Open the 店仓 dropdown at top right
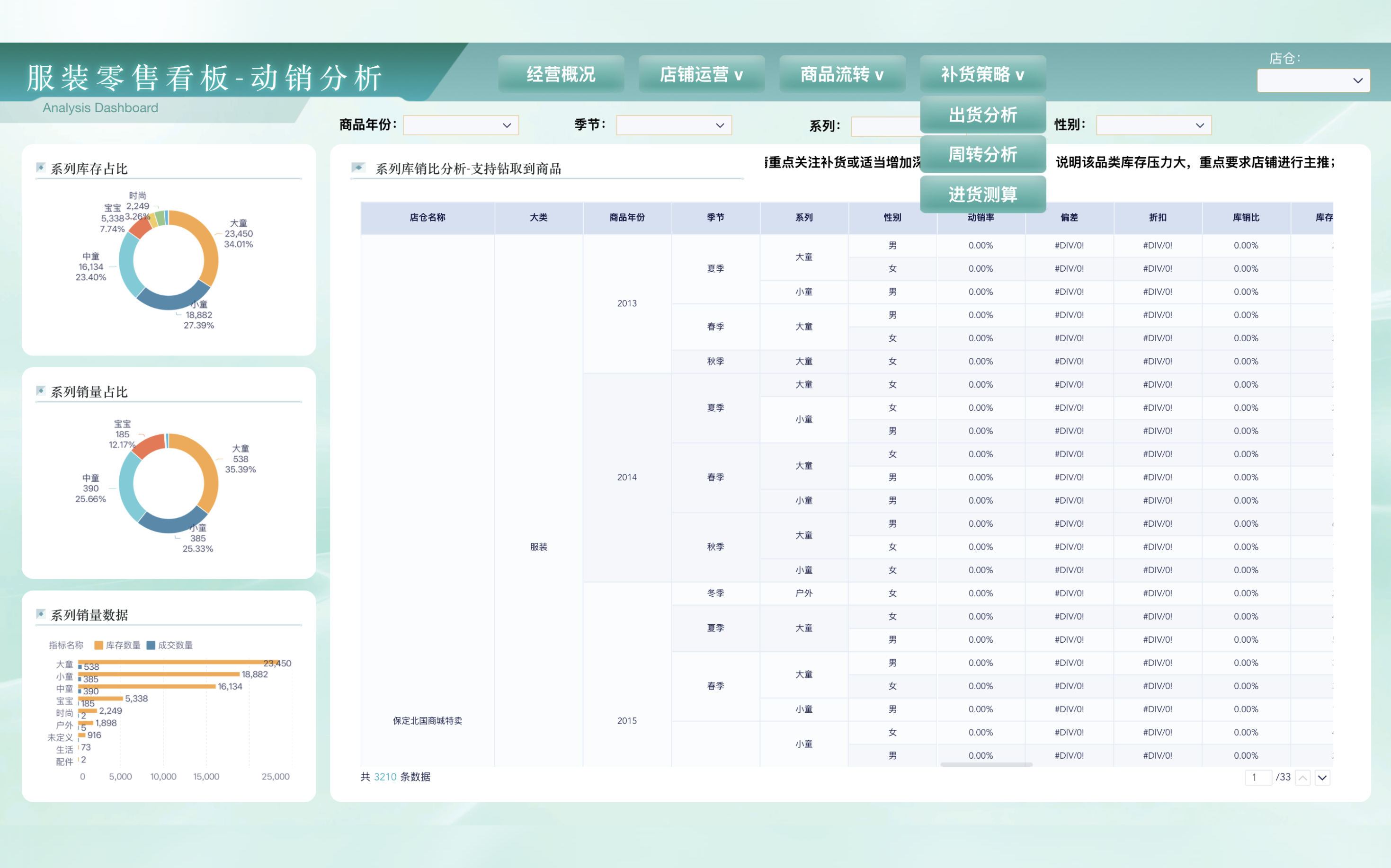The image size is (1391, 868). [x=1313, y=80]
